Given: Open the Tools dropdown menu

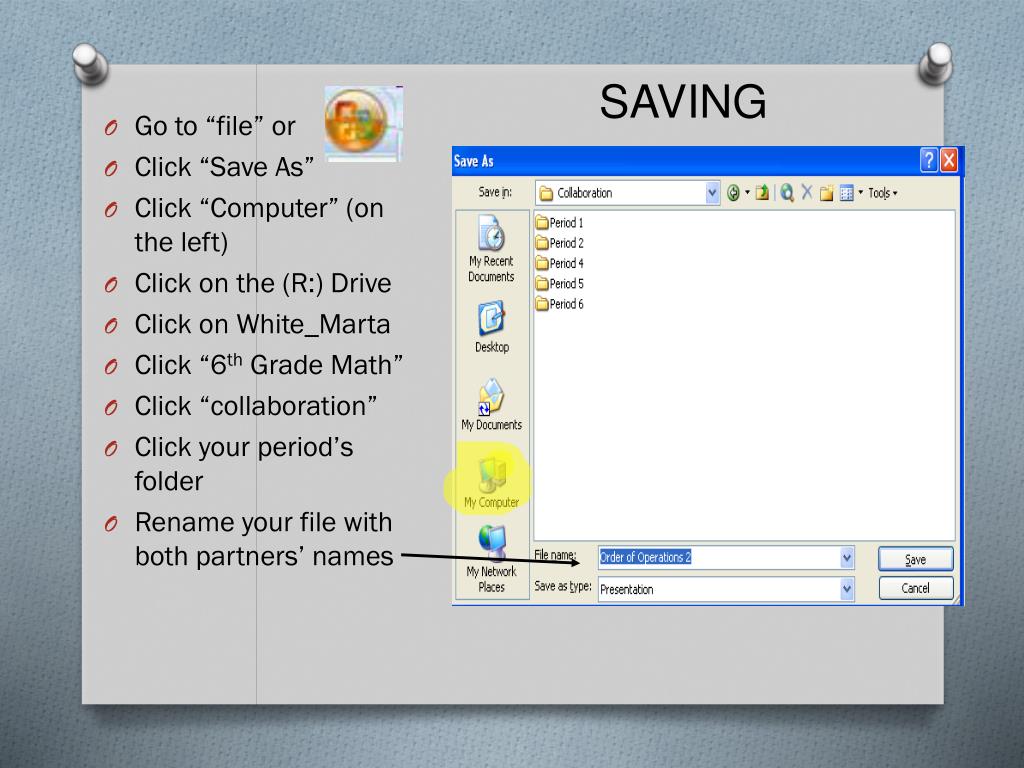Looking at the screenshot, I should pos(882,193).
